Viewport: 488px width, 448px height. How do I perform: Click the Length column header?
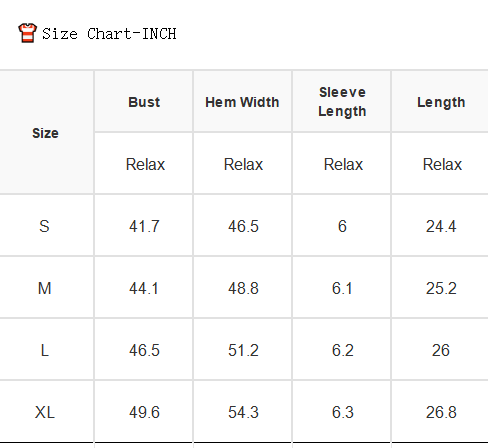coord(441,102)
